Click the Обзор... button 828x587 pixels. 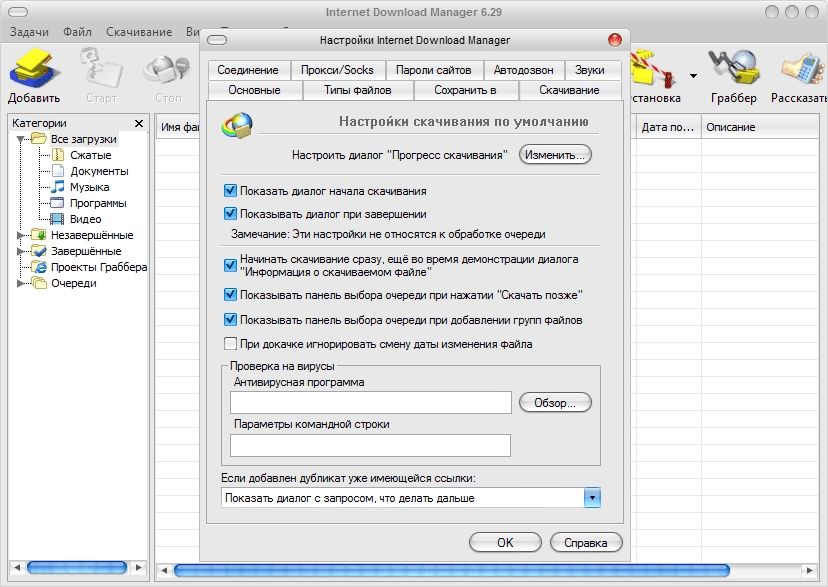coord(555,403)
